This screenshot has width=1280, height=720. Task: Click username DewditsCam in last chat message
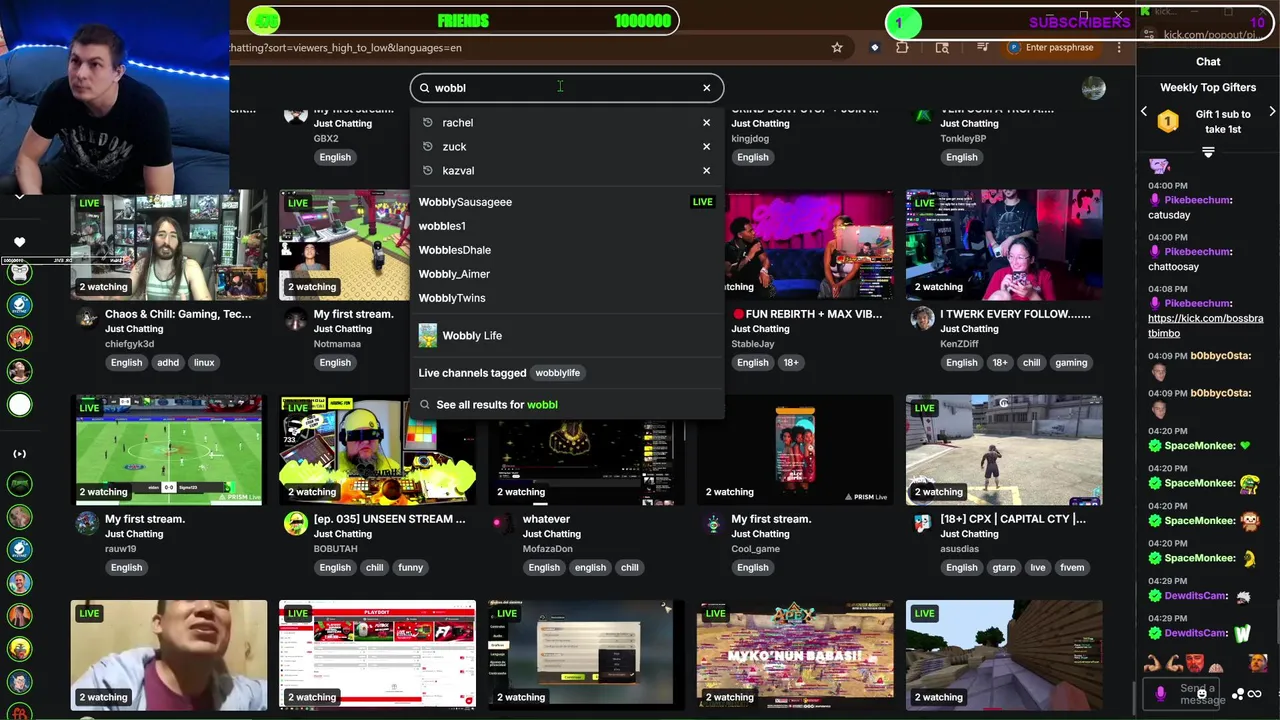(1195, 633)
